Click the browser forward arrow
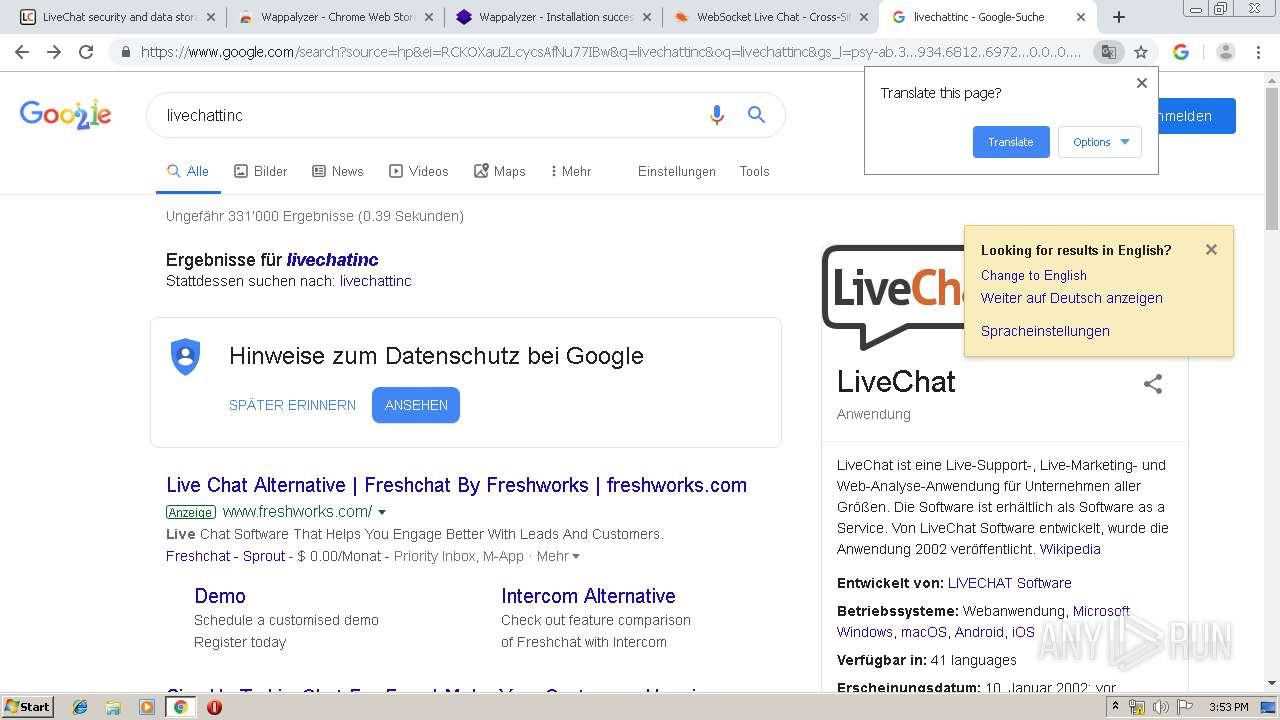 (54, 52)
